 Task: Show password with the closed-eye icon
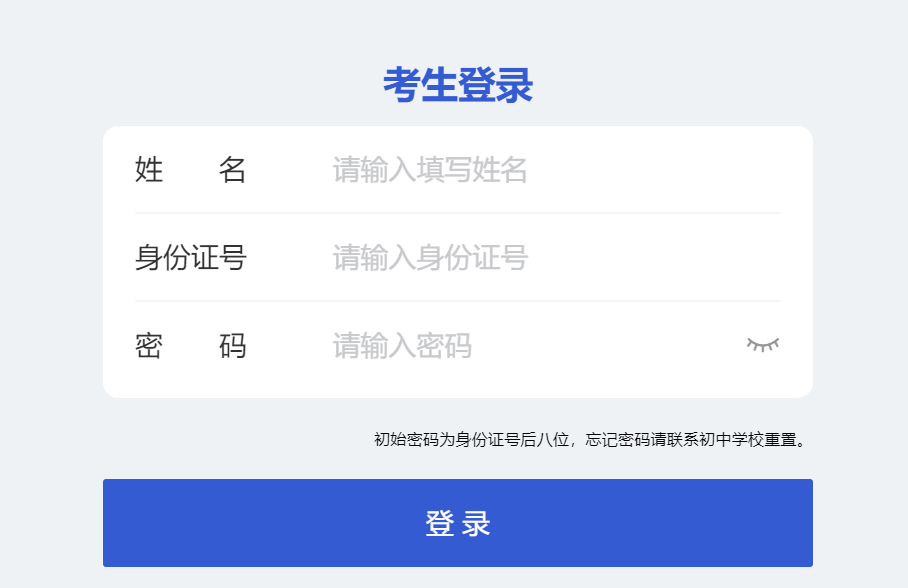coord(763,345)
